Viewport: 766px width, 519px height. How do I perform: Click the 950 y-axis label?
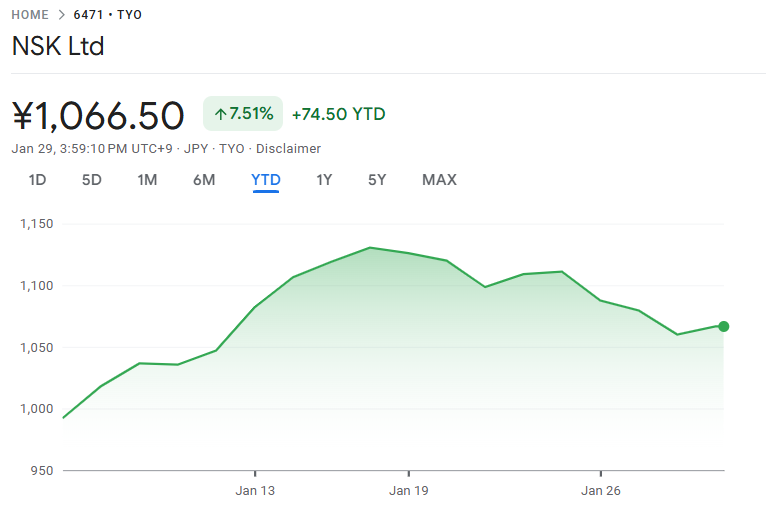42,471
